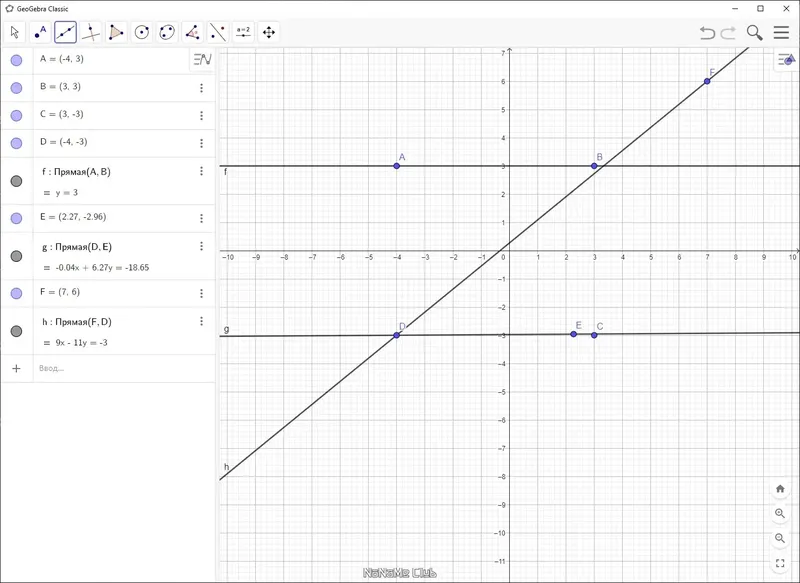Toggle visibility of line h

[16, 331]
